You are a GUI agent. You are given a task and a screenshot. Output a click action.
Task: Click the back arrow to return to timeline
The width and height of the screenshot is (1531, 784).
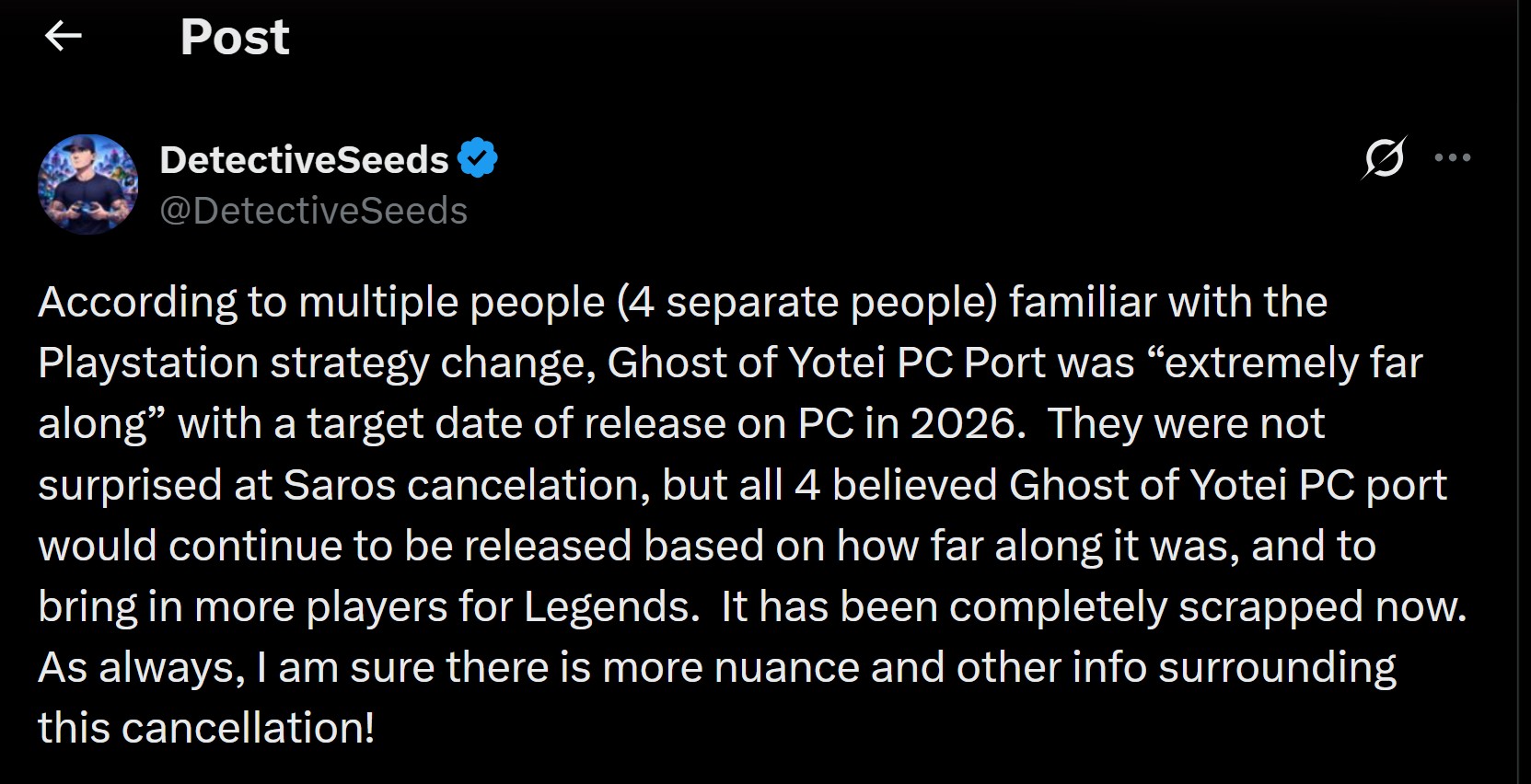click(62, 35)
